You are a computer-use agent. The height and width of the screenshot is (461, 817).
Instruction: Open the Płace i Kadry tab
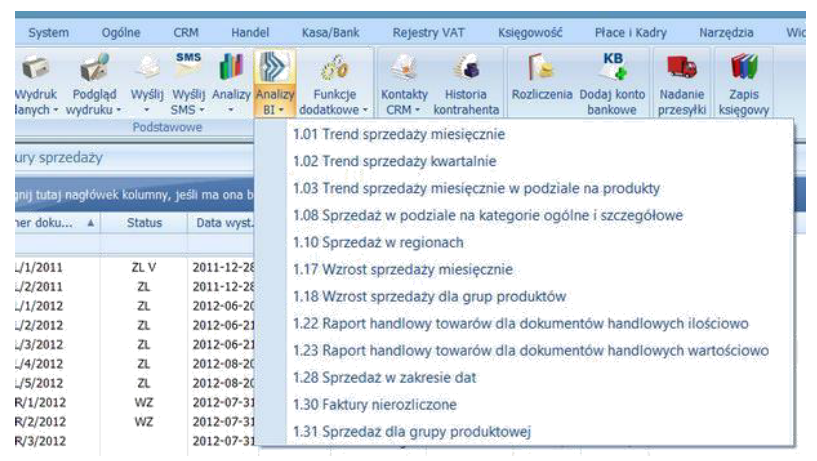coord(623,32)
